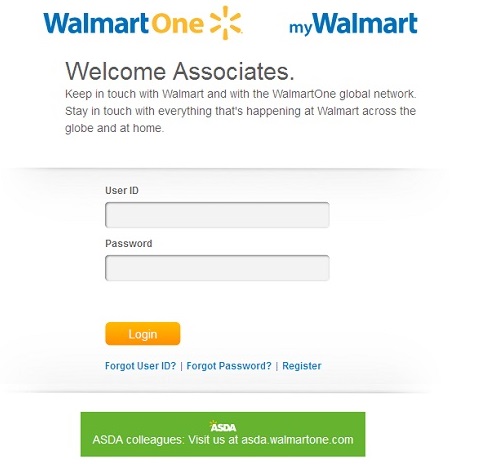Image resolution: width=479 pixels, height=464 pixels.
Task: Click the small ASDA logo
Action: [223, 426]
